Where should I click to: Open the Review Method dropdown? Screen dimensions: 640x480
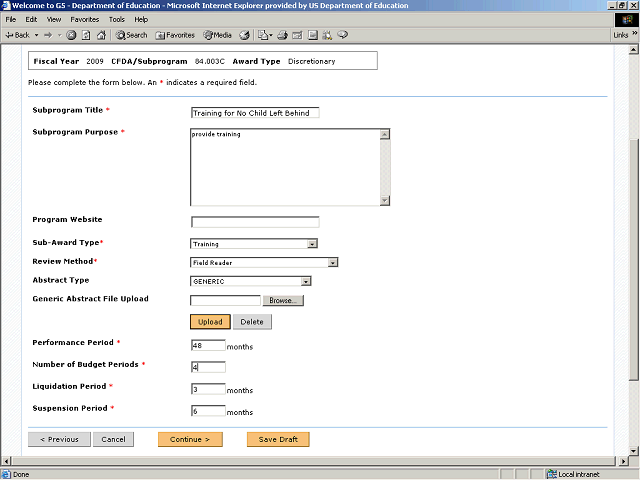pos(264,262)
